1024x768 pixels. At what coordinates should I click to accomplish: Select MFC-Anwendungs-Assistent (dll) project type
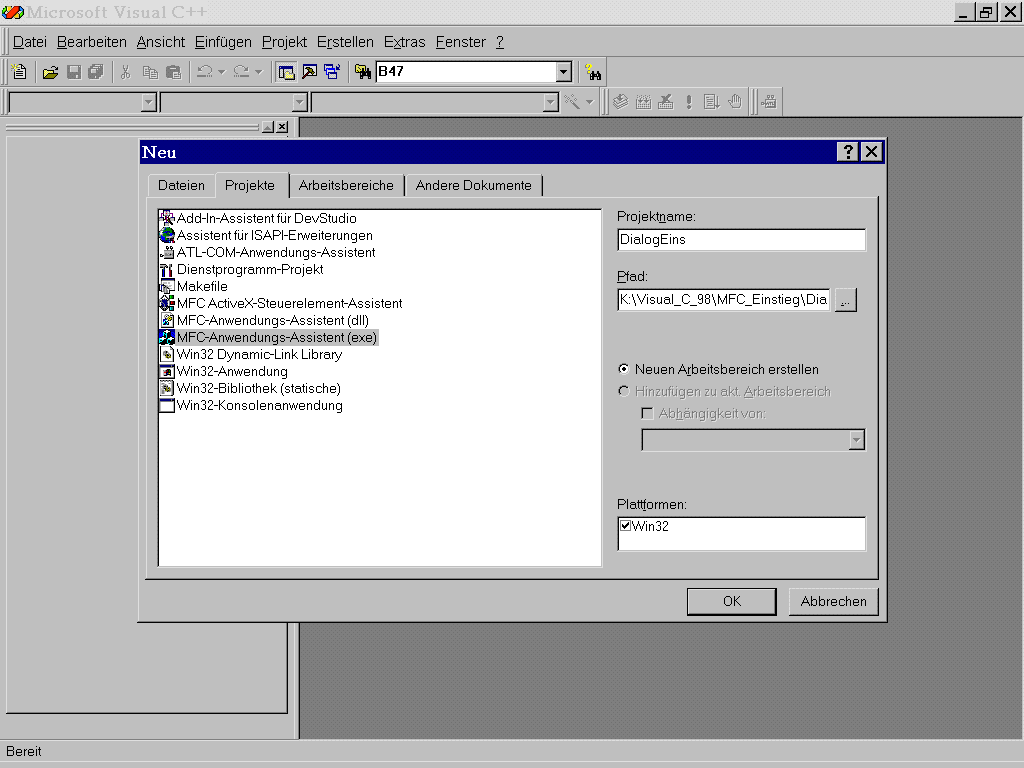pos(272,320)
